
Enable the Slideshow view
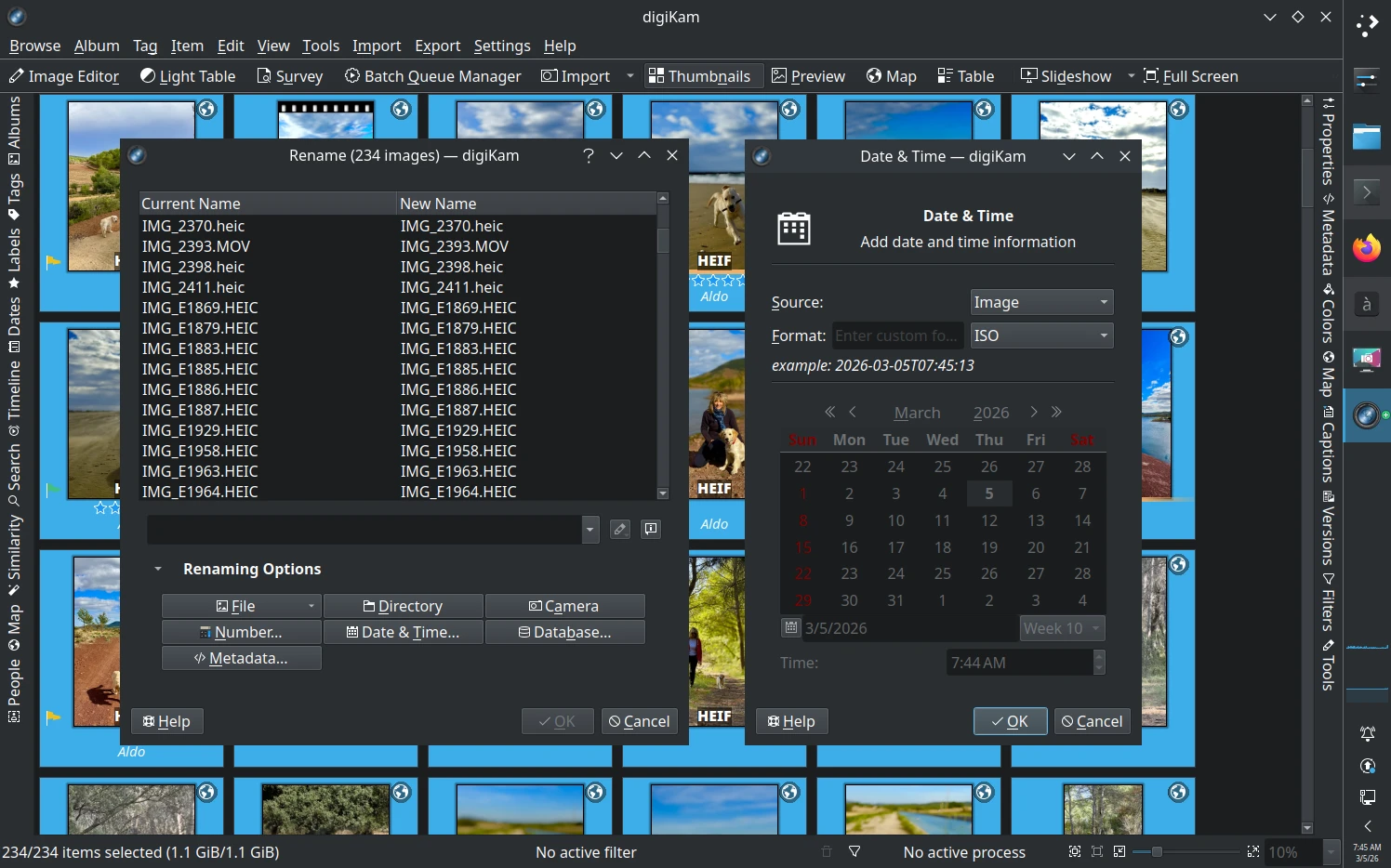click(1066, 76)
